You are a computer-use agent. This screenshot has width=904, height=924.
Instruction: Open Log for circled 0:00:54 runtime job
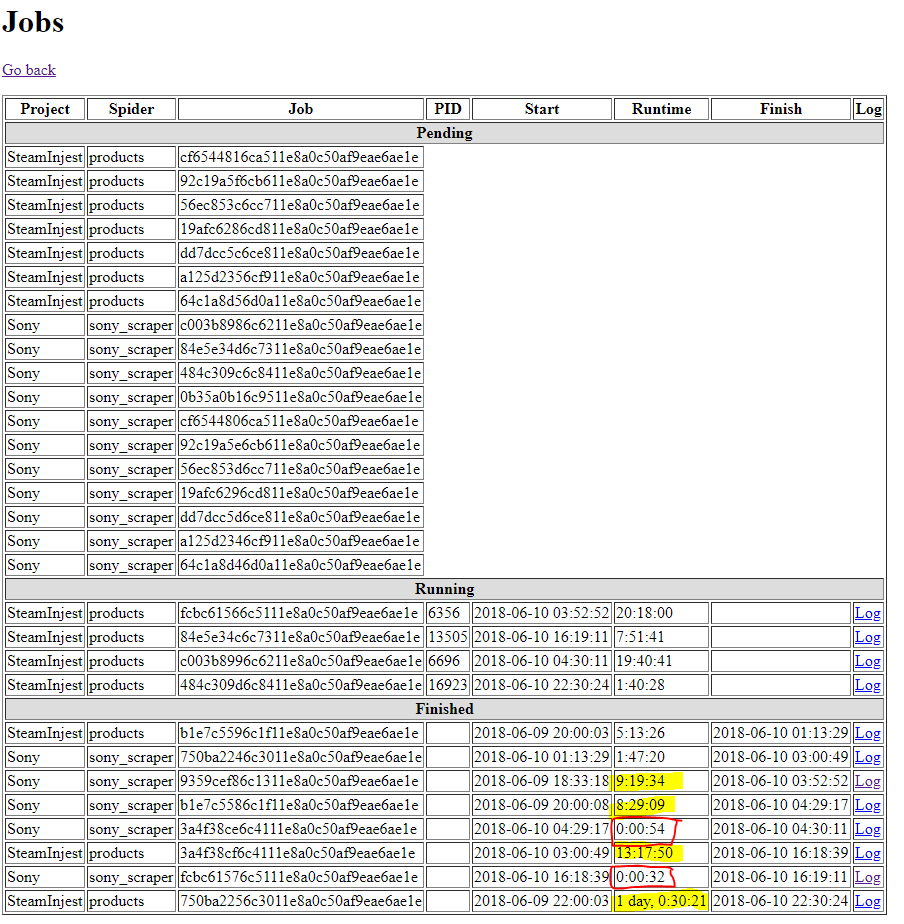point(867,829)
